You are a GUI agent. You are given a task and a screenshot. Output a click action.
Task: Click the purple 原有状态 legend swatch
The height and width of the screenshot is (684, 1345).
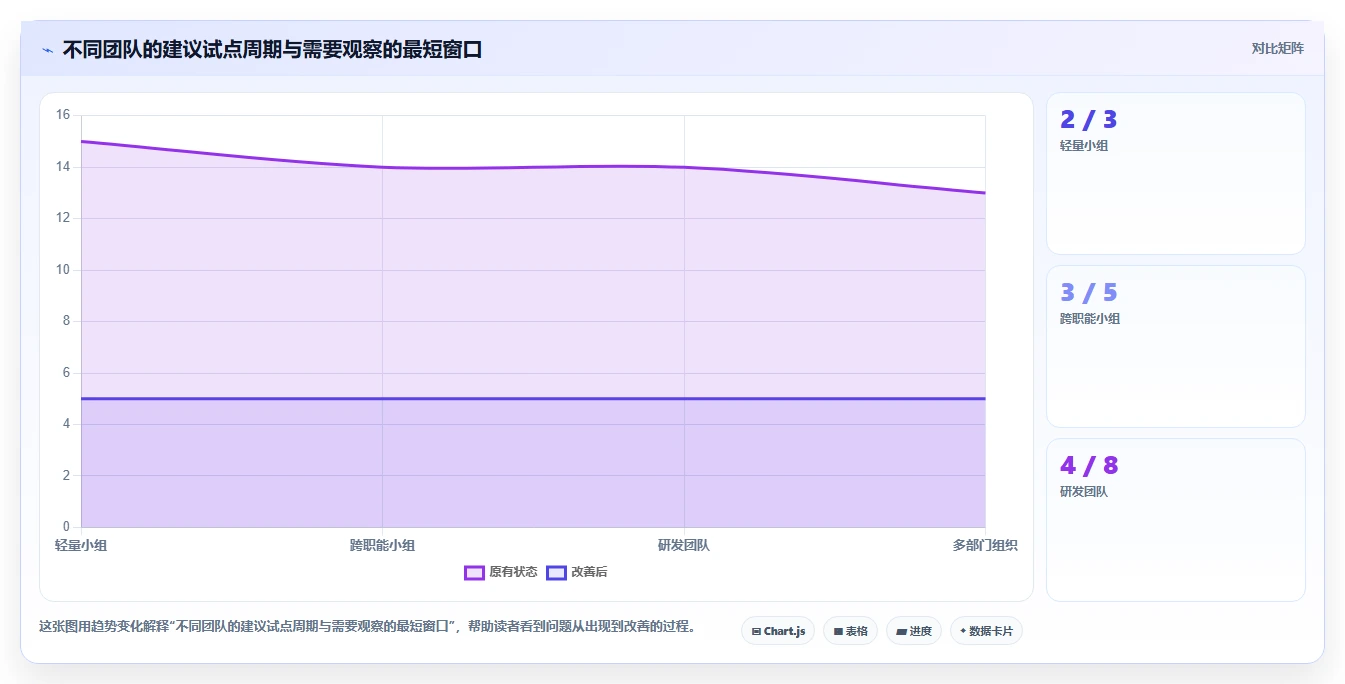(x=474, y=572)
